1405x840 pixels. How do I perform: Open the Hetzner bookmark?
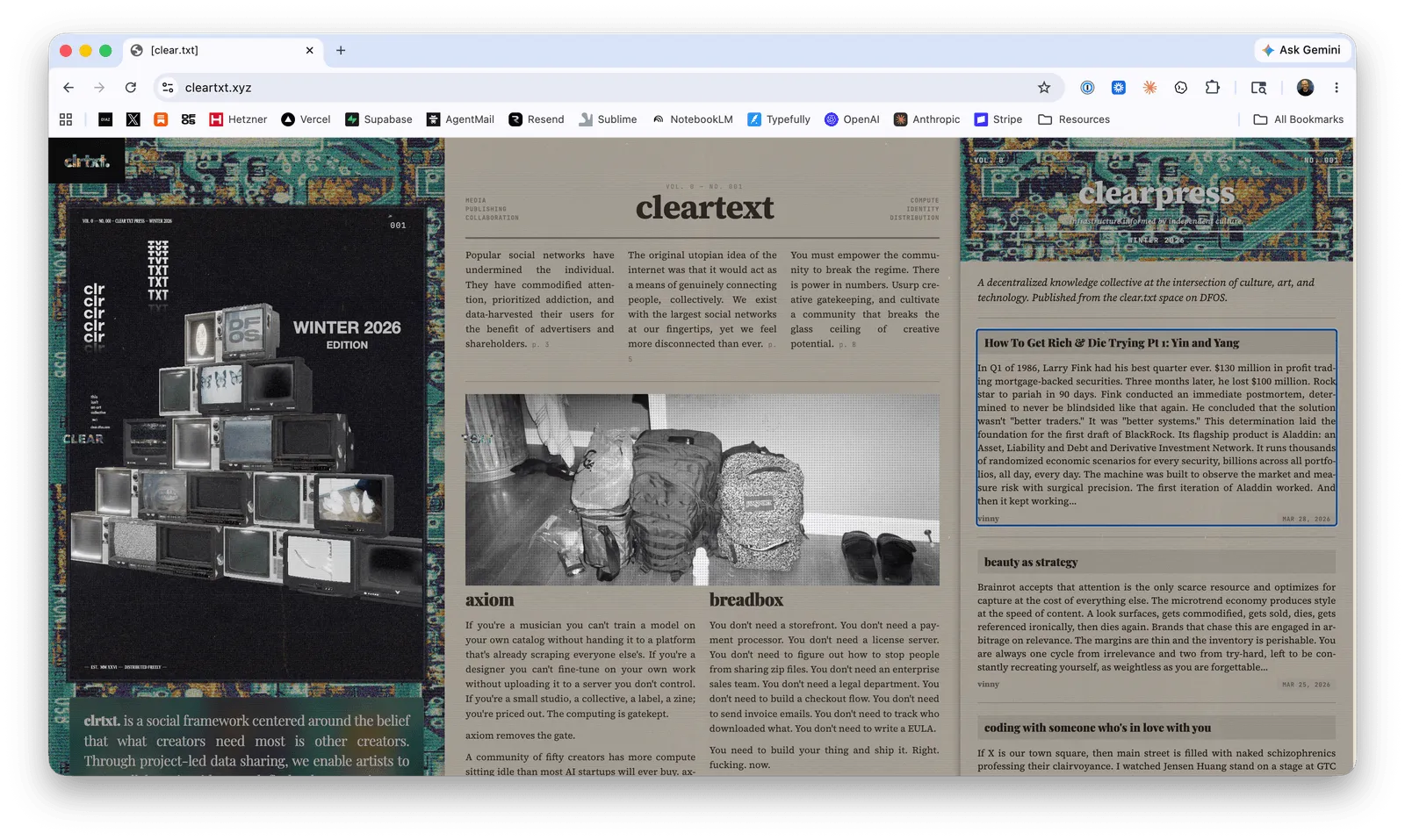click(x=238, y=119)
